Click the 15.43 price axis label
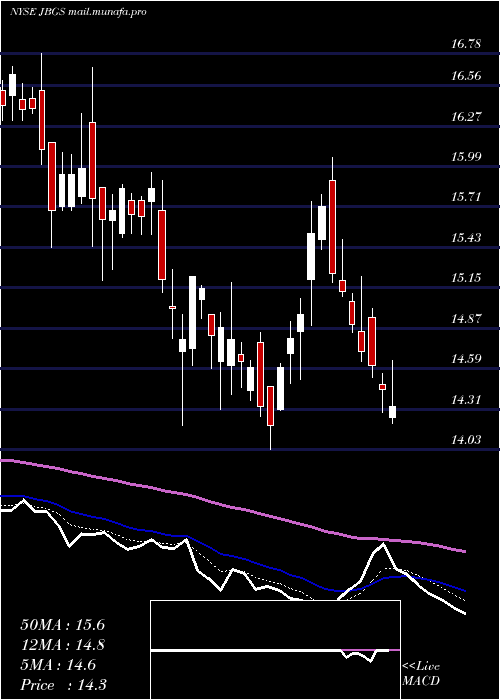 pyautogui.click(x=466, y=238)
